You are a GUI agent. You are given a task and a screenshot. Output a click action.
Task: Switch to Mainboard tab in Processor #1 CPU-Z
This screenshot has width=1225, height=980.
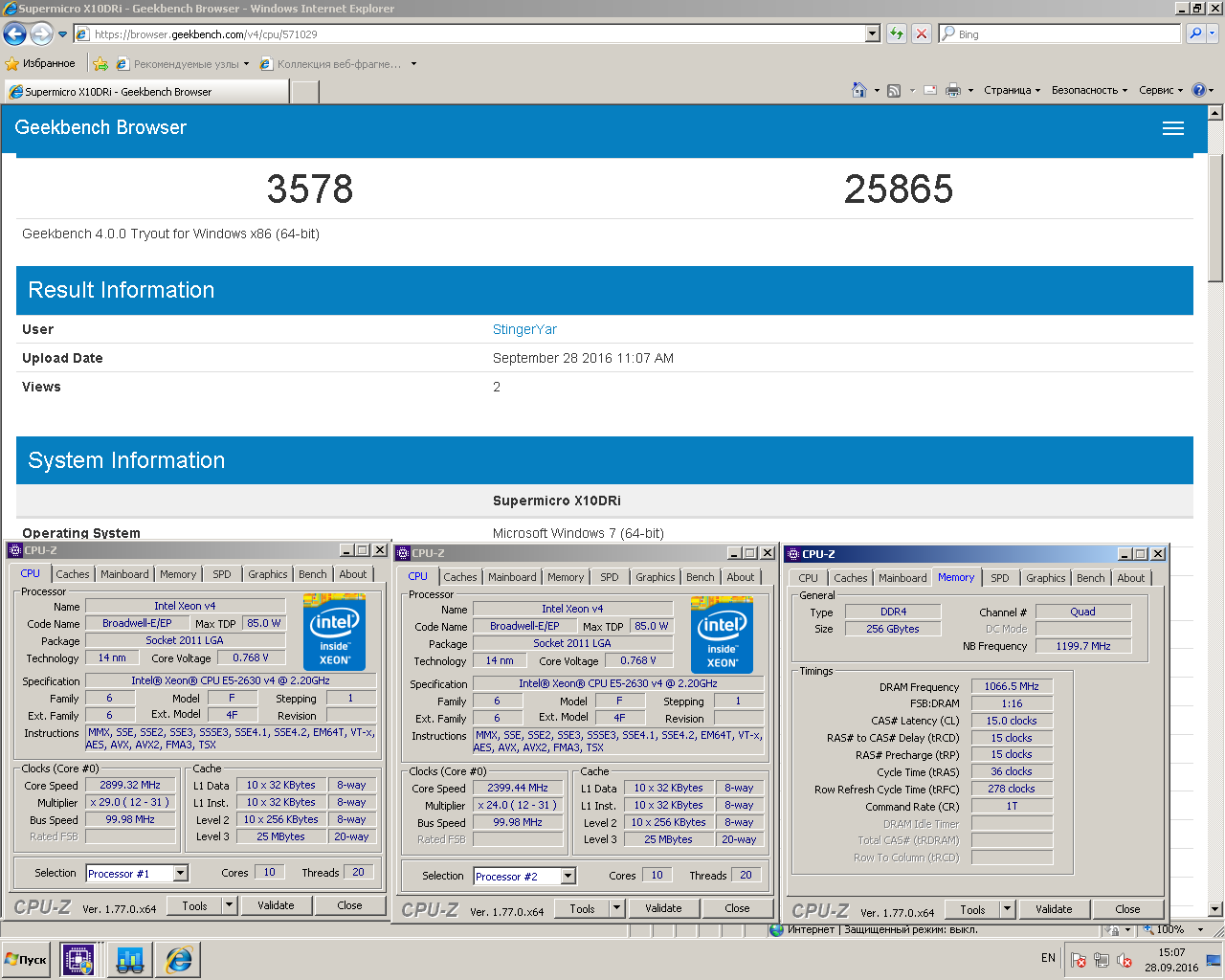pos(124,574)
